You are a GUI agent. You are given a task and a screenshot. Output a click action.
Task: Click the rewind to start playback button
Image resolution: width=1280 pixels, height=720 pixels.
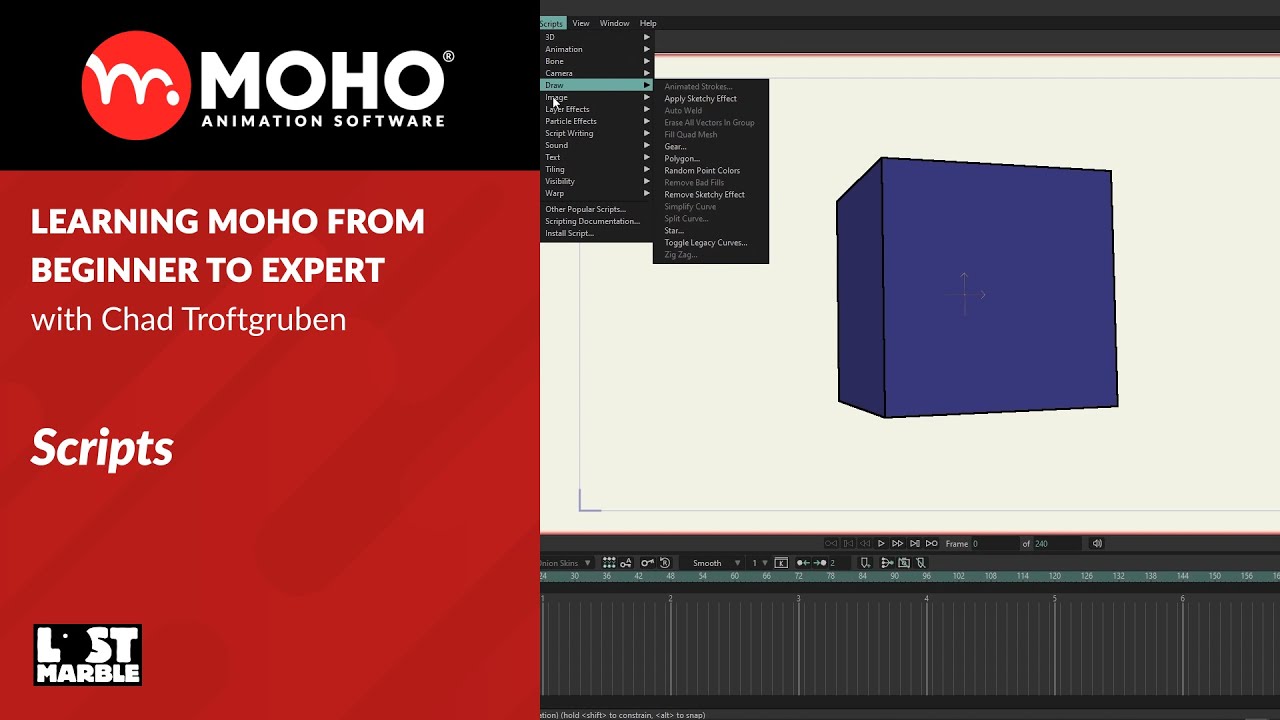831,543
